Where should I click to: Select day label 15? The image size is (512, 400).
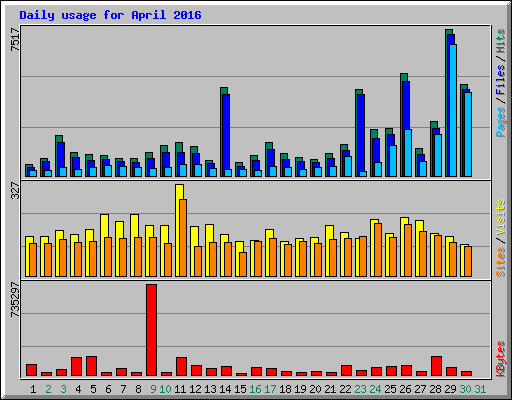pyautogui.click(x=240, y=389)
